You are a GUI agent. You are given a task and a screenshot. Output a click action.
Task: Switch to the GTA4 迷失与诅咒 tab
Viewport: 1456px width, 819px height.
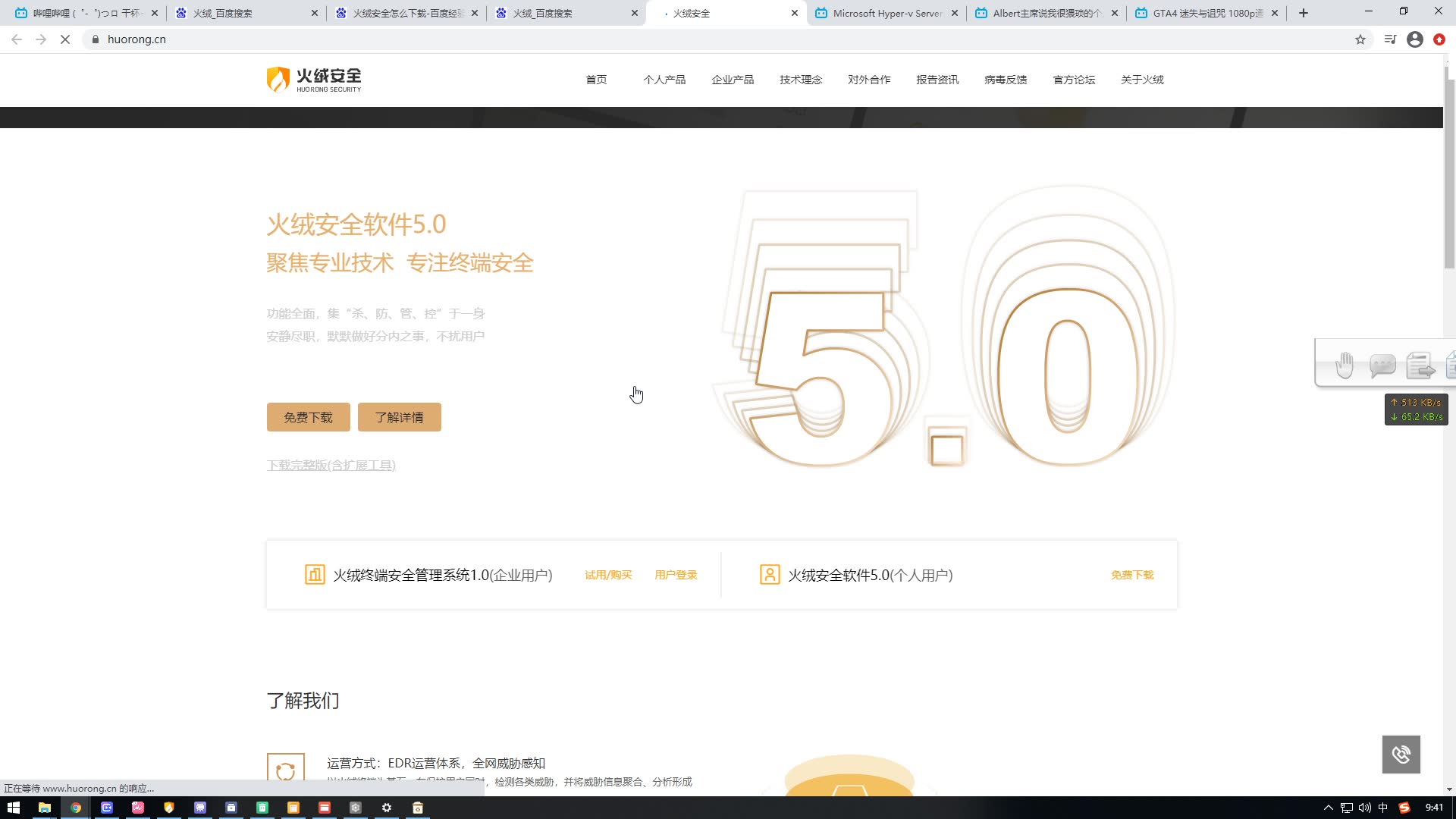tap(1207, 13)
